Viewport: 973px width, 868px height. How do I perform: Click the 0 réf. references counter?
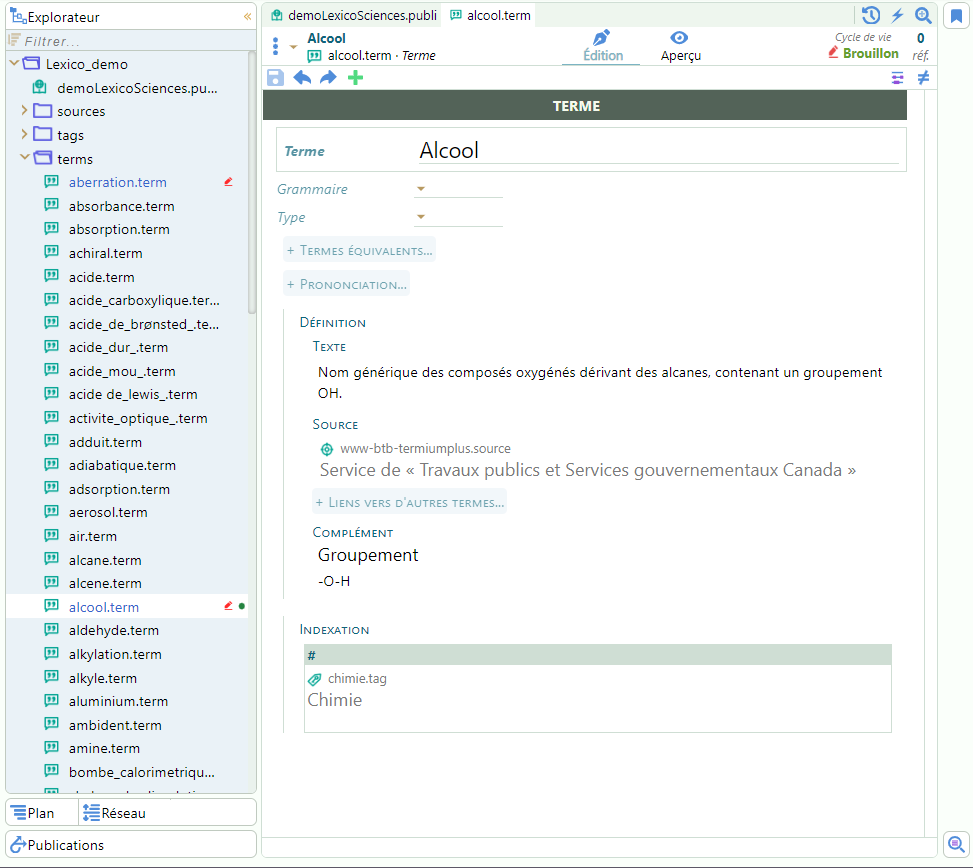pyautogui.click(x=921, y=47)
